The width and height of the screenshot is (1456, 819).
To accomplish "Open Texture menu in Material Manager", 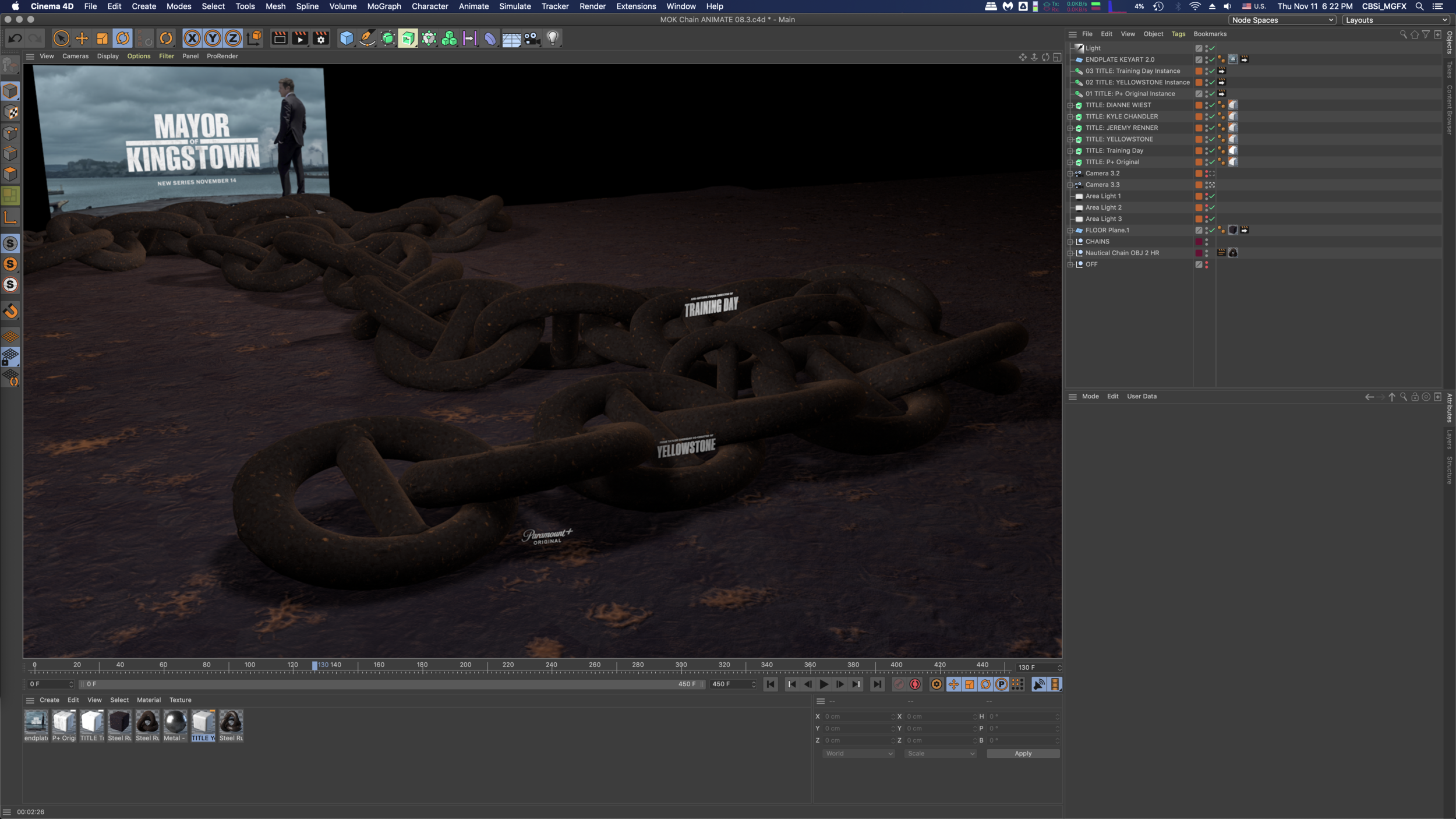I will 180,700.
